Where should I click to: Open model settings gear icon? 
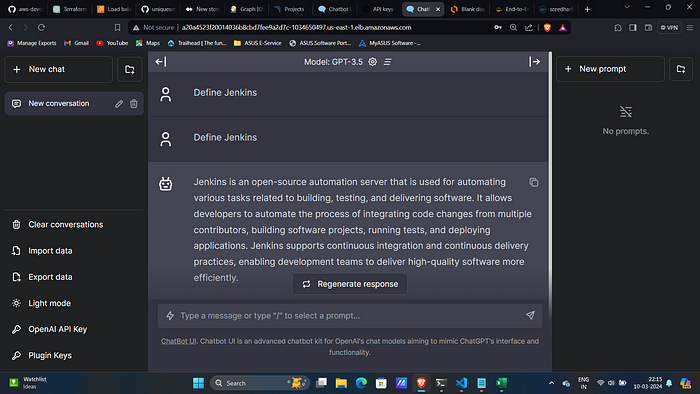(x=372, y=62)
